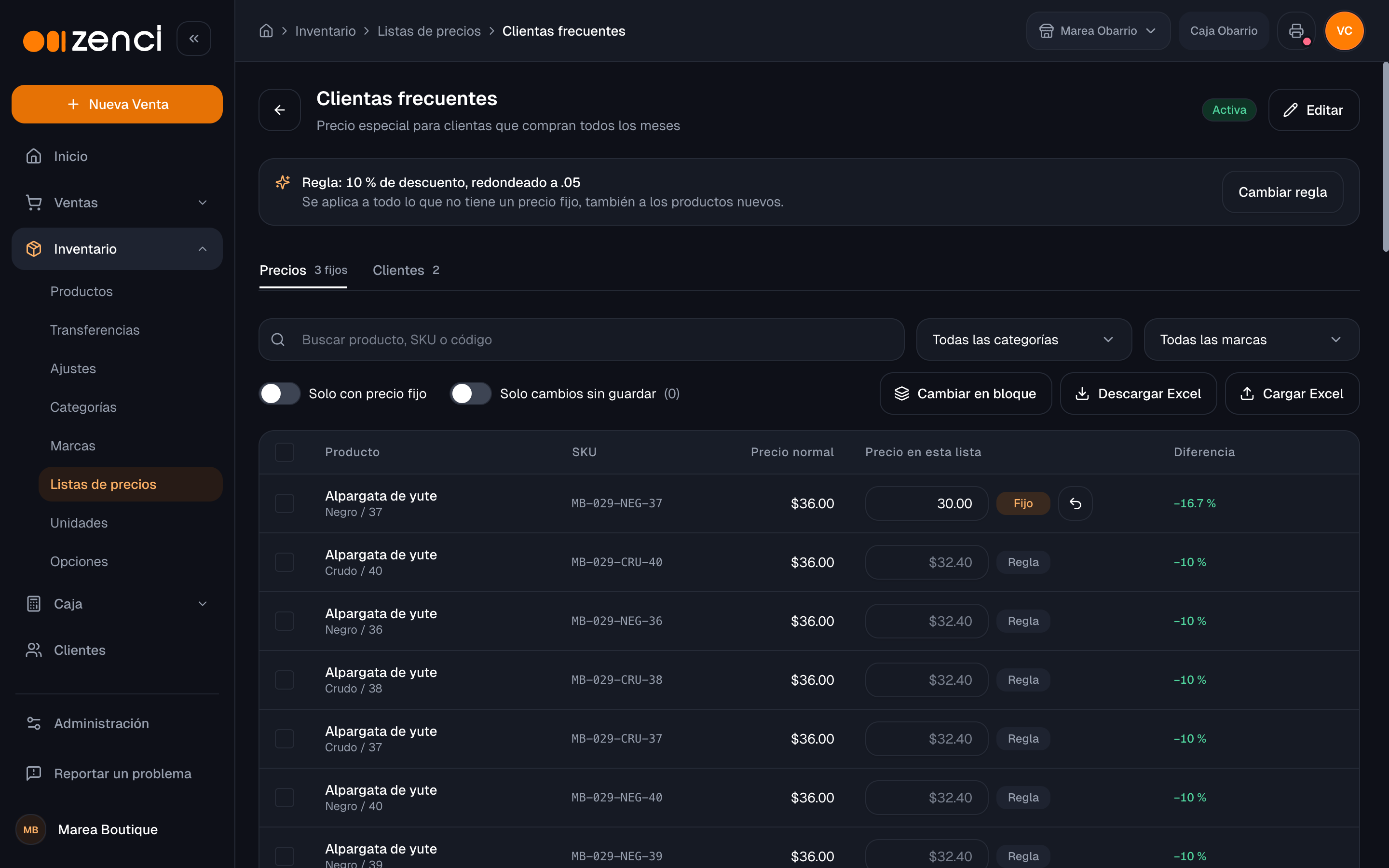The height and width of the screenshot is (868, 1389).
Task: Click the Diferencia column header
Action: [x=1204, y=452]
